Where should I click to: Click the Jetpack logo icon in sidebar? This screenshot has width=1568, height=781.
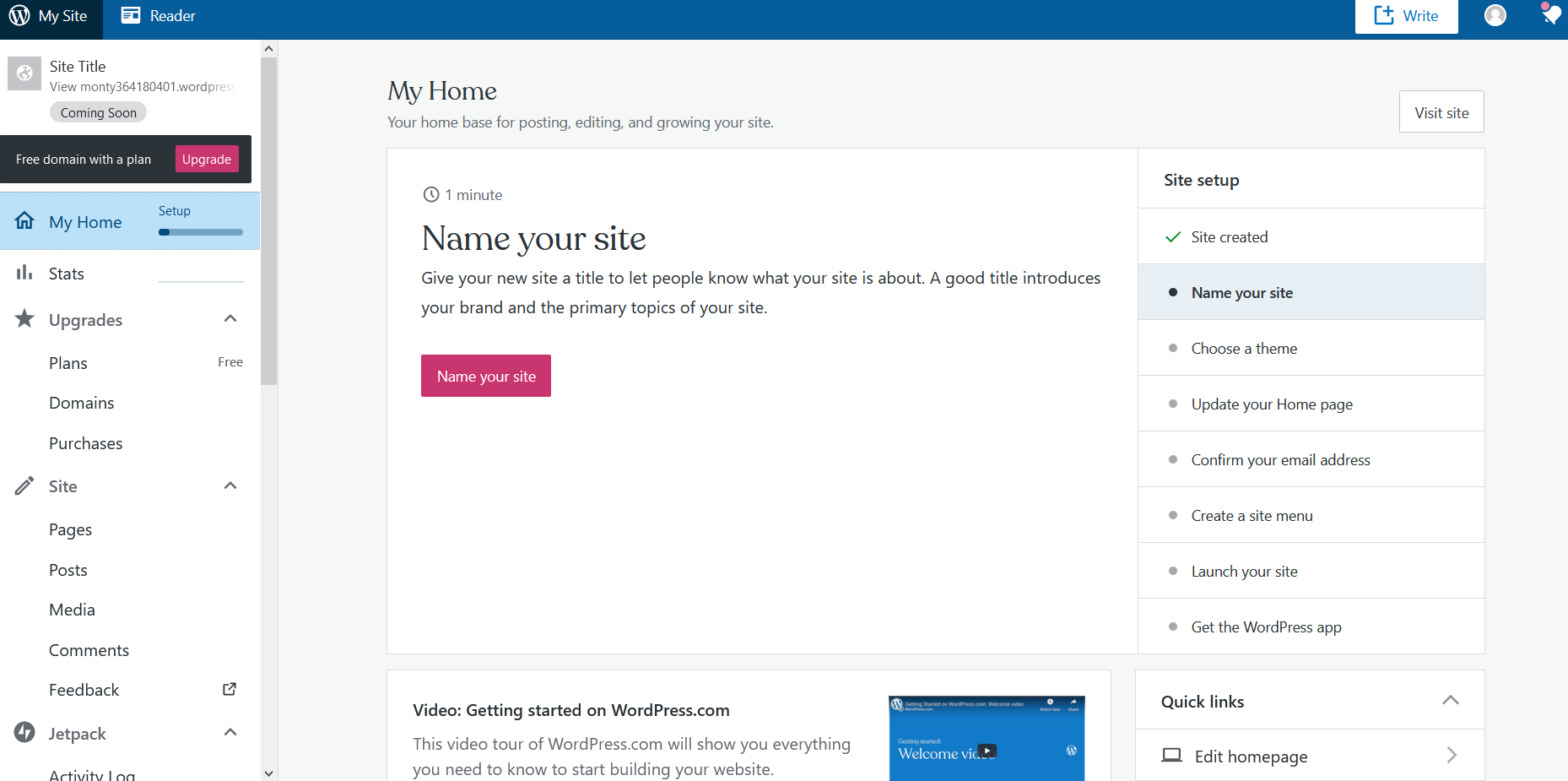[24, 732]
